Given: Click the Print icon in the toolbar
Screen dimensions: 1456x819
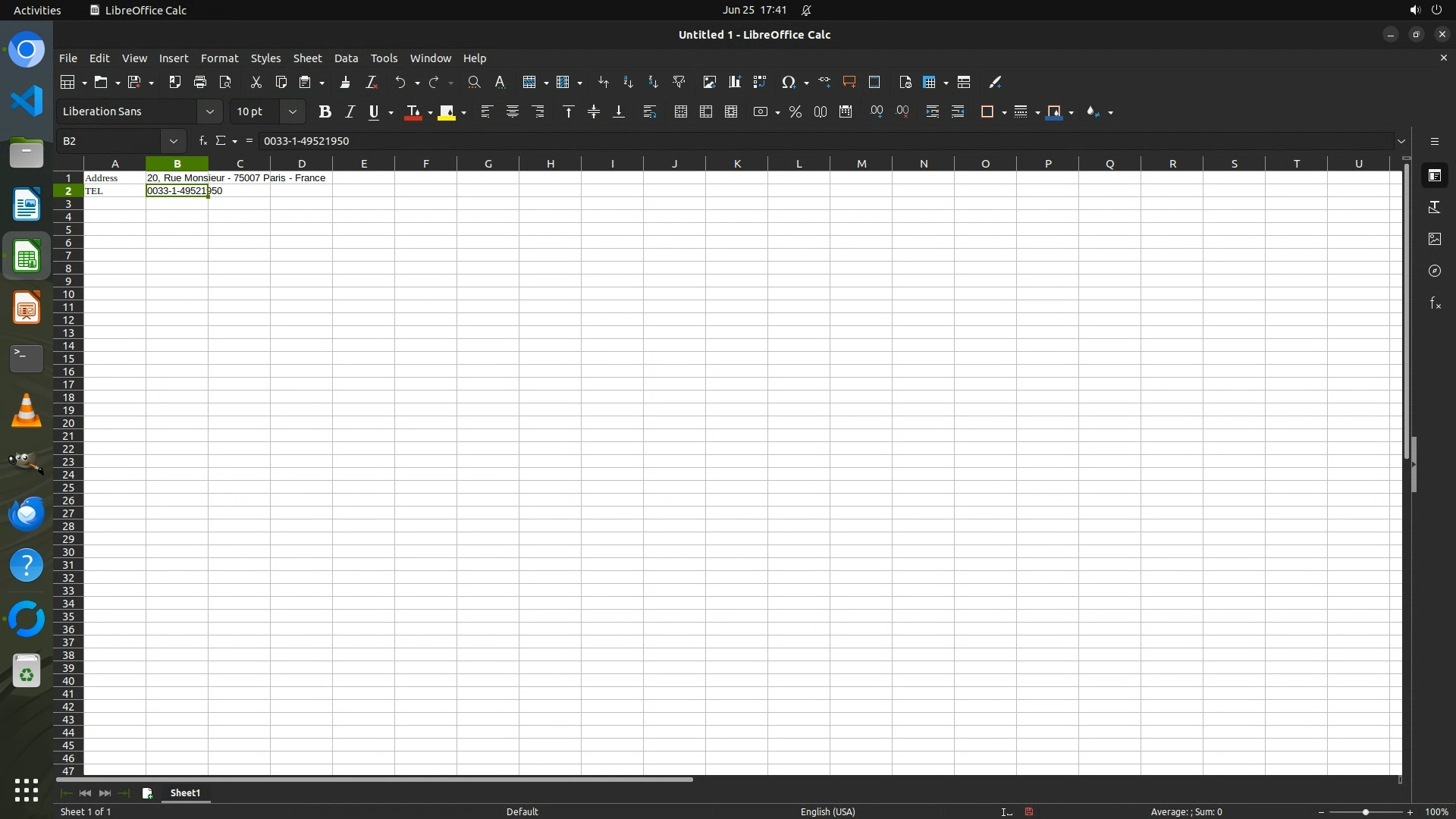Looking at the screenshot, I should (x=200, y=82).
